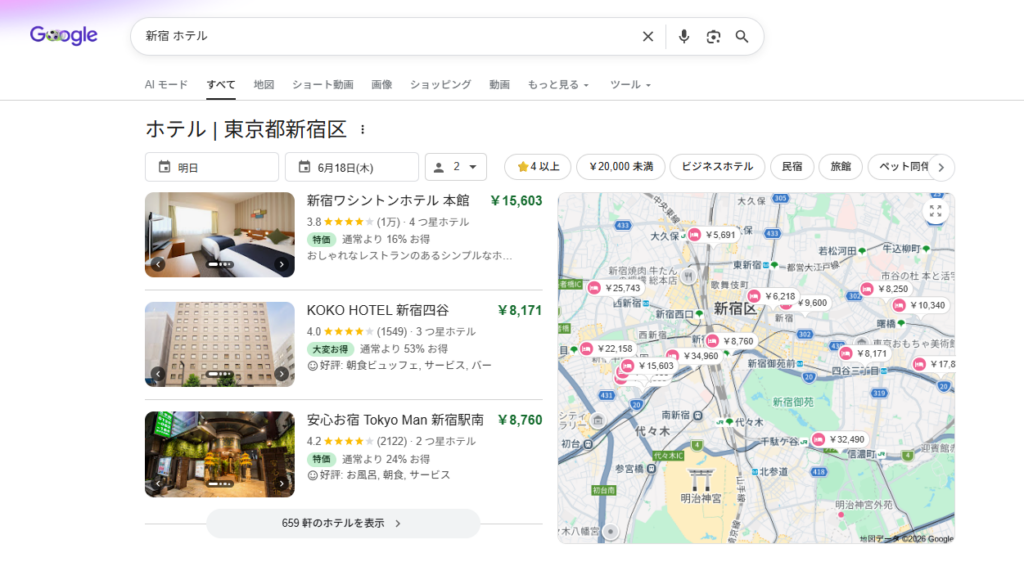Show next photo of 安心お宿 Tokyo Man
Viewport: 1024px width, 571px height.
point(281,483)
